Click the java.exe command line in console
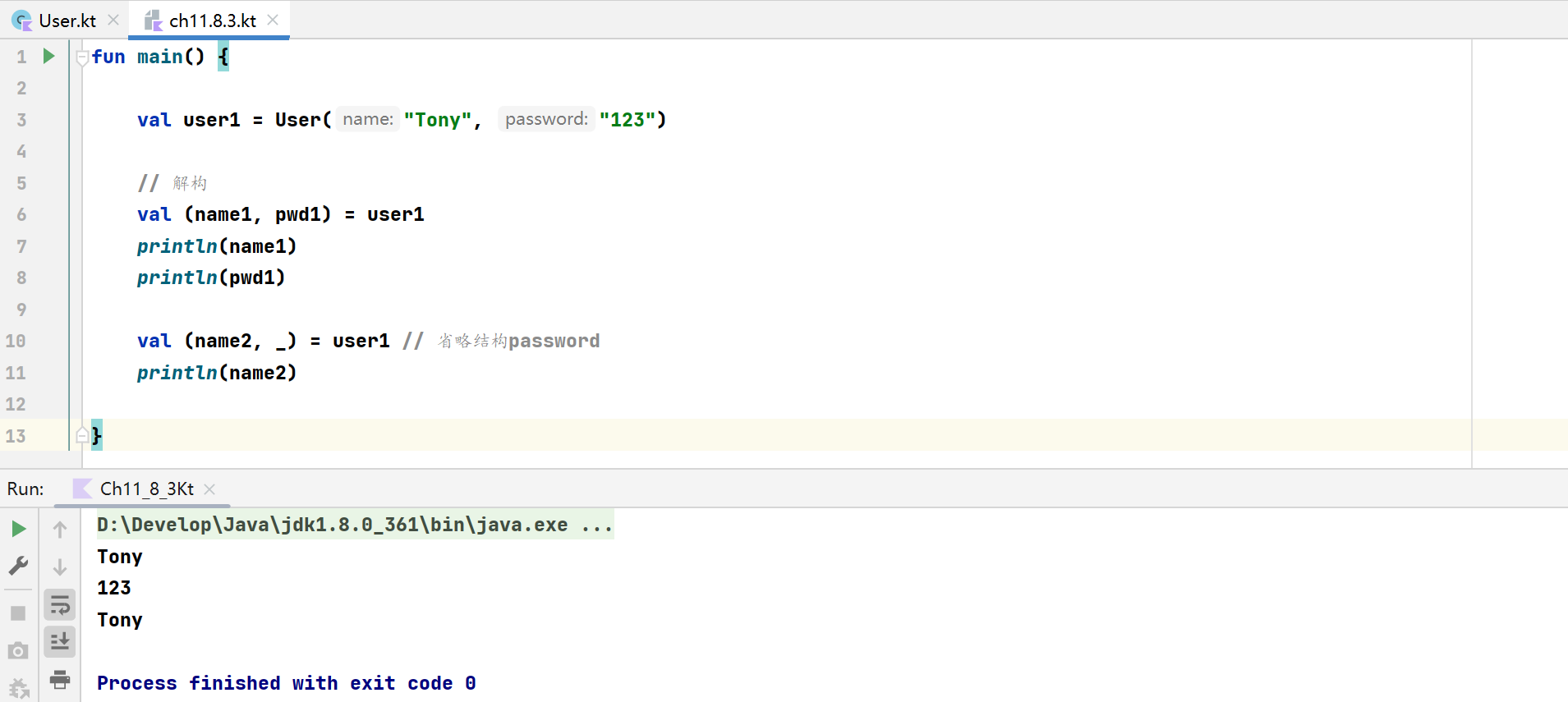 [x=355, y=525]
